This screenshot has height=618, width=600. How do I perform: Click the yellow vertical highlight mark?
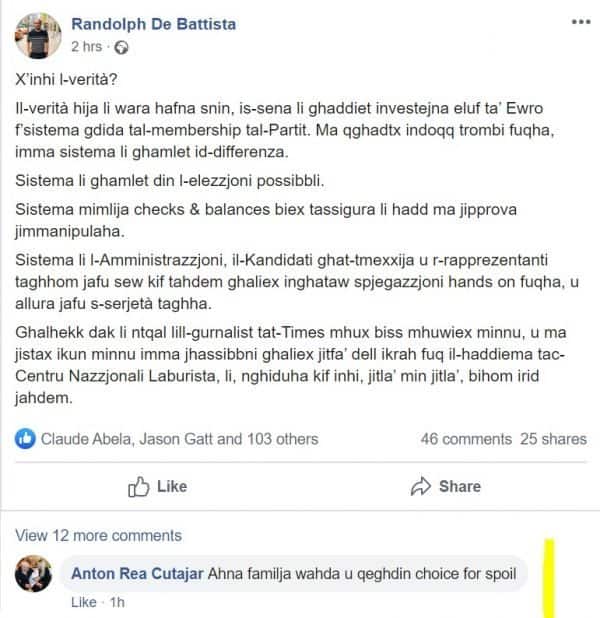(x=549, y=578)
